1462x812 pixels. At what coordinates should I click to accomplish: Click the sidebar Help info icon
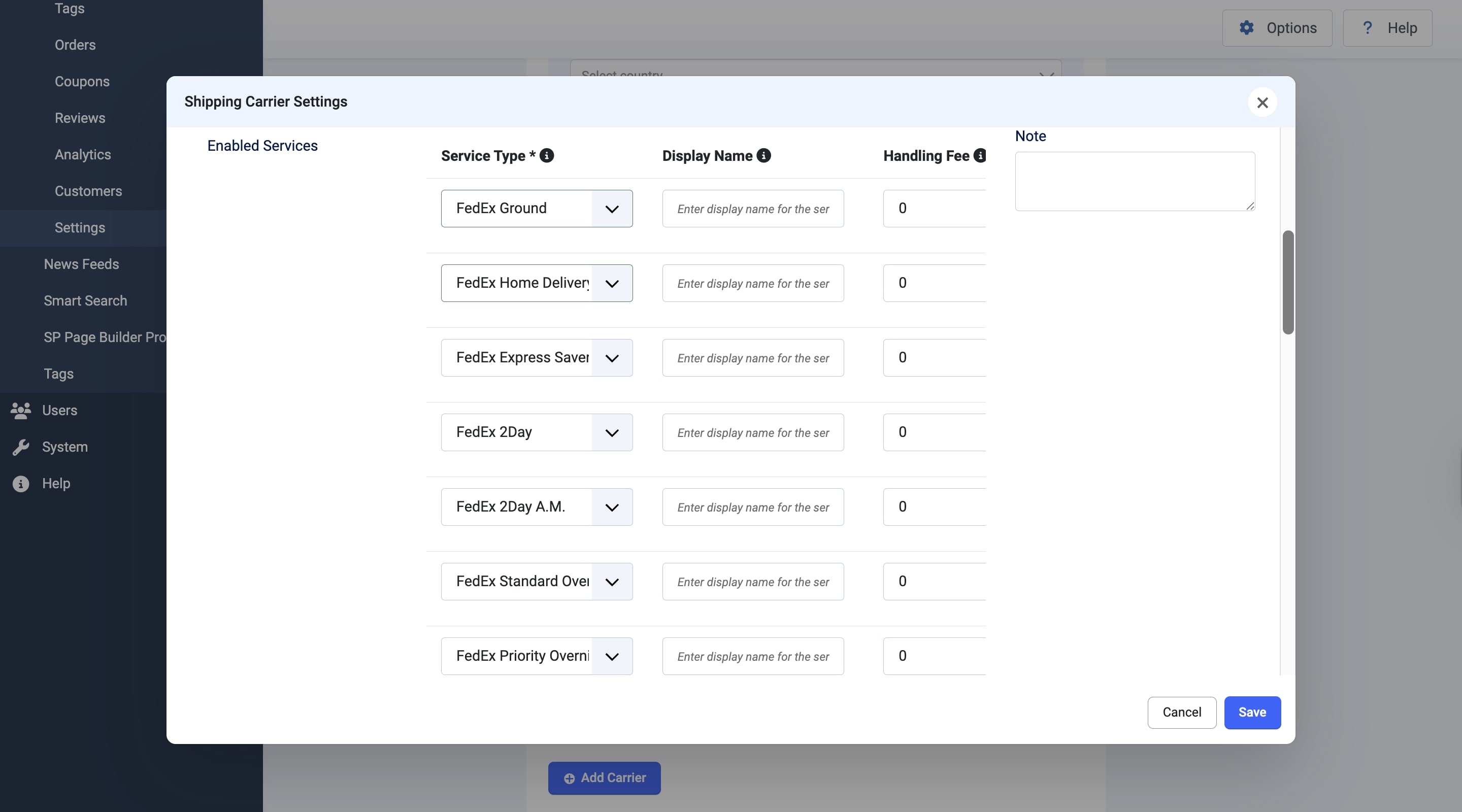tap(21, 484)
